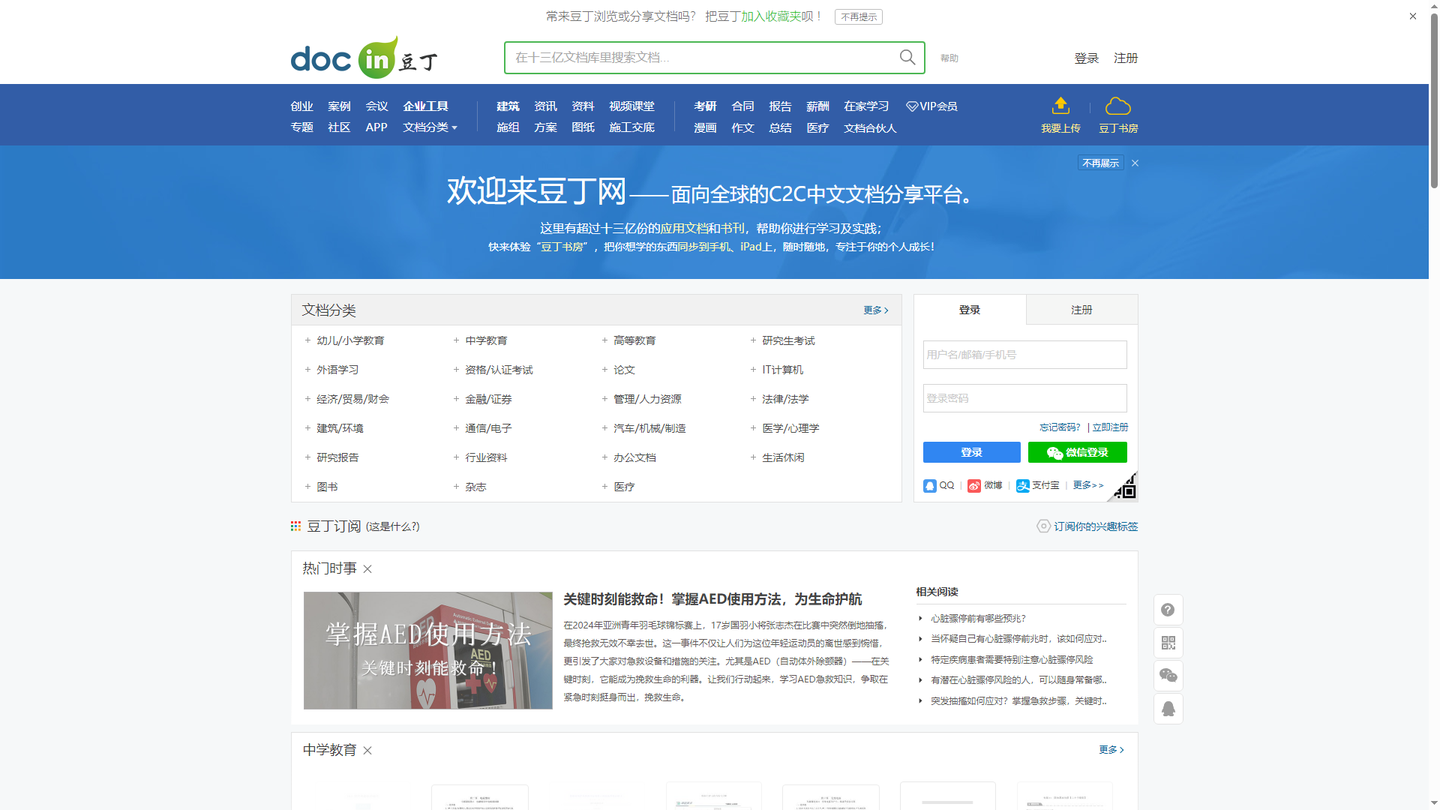Expand the 法律/法学 category
The height and width of the screenshot is (810, 1440).
point(753,399)
